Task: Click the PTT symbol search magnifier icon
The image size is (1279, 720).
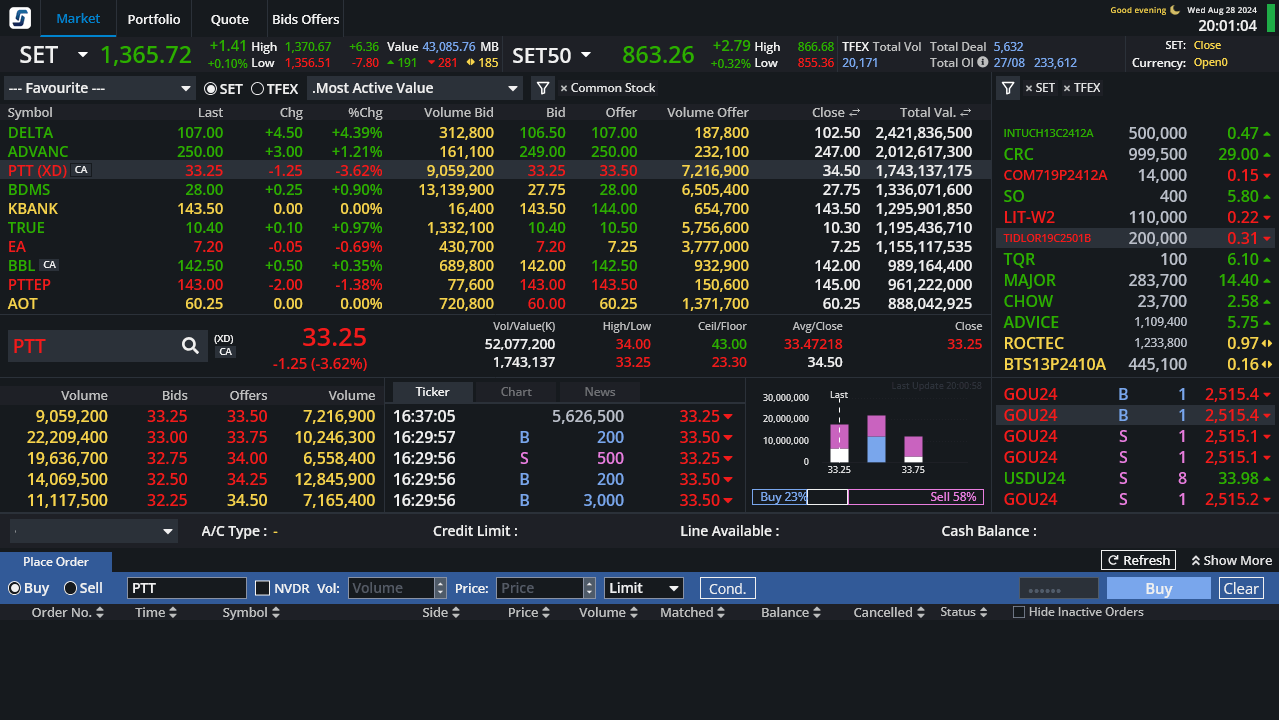Action: (x=190, y=346)
